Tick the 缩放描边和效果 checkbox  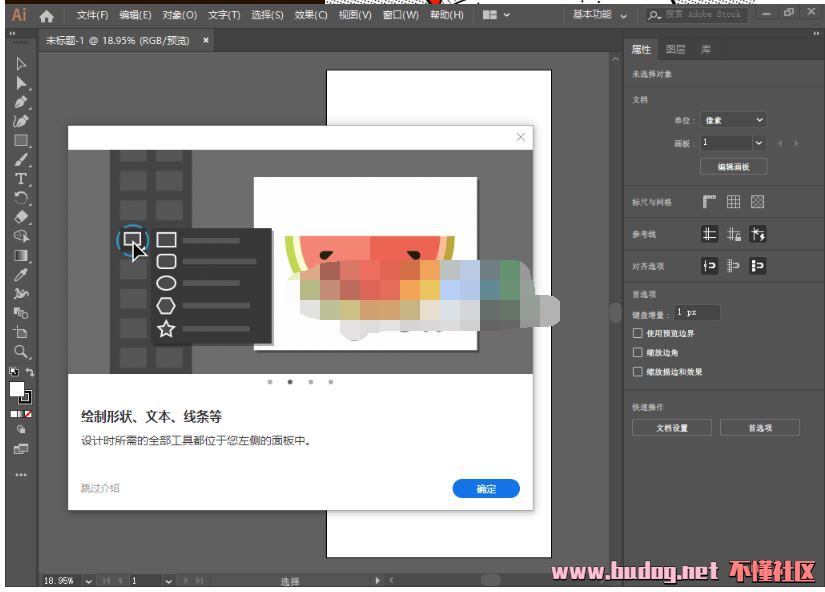tap(638, 372)
